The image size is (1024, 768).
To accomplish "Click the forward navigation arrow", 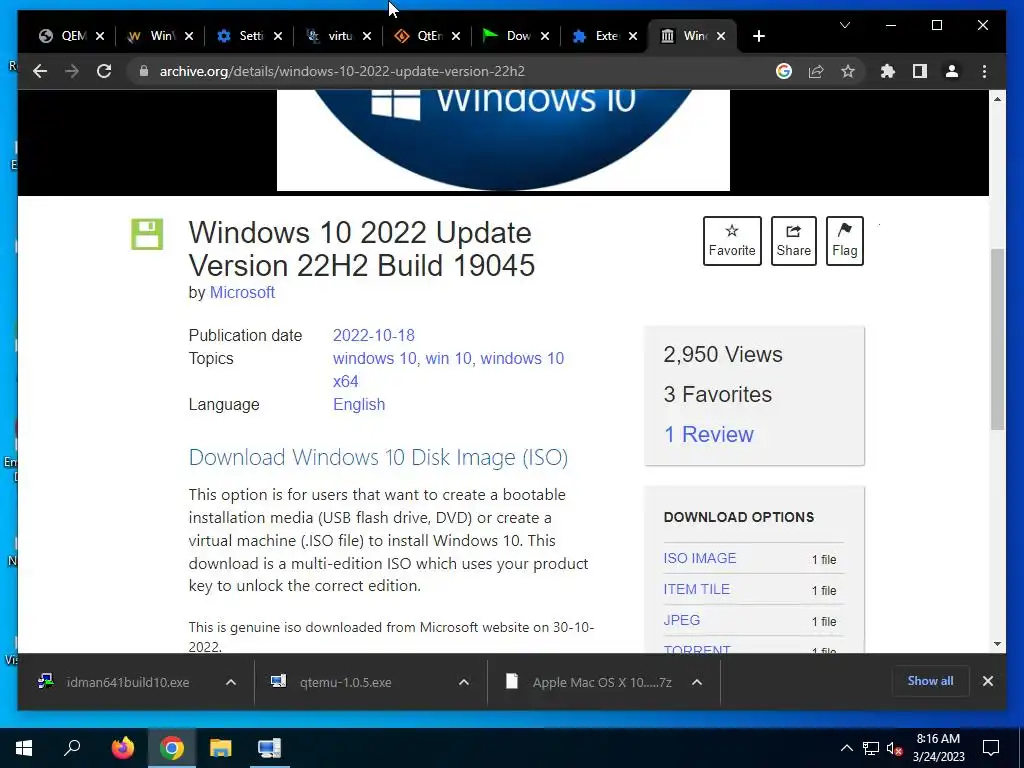I will pos(72,71).
